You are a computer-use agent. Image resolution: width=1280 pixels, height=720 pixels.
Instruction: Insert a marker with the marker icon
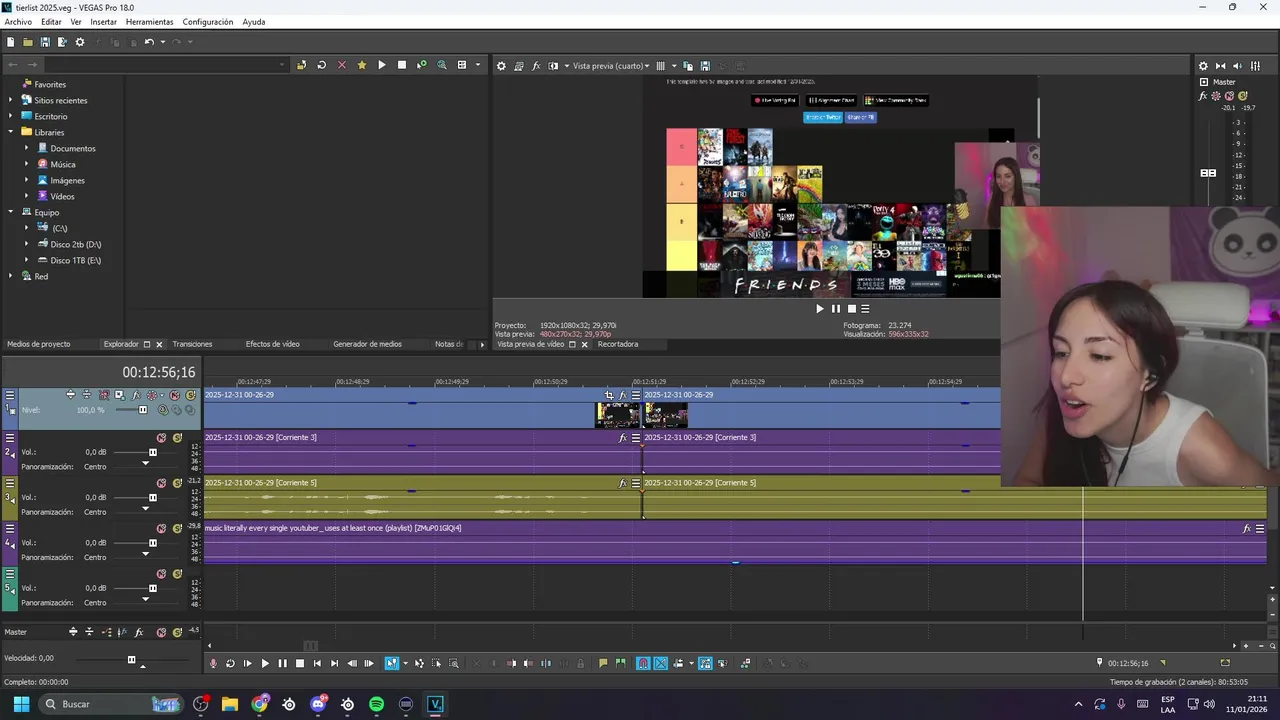pos(603,663)
